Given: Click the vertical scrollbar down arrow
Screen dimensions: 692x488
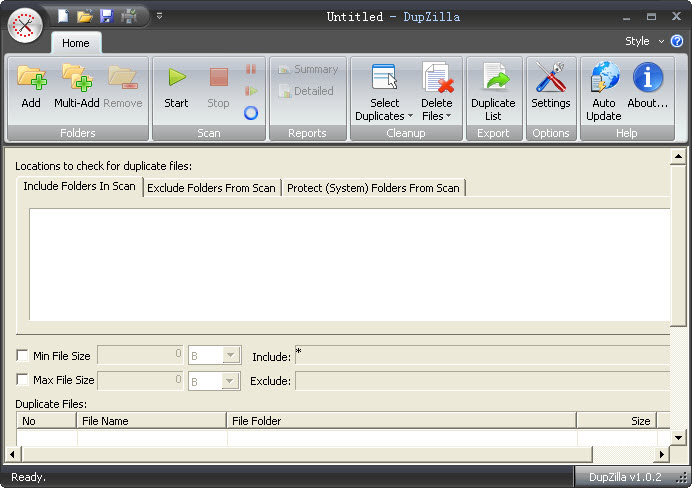Looking at the screenshot, I should (x=678, y=437).
